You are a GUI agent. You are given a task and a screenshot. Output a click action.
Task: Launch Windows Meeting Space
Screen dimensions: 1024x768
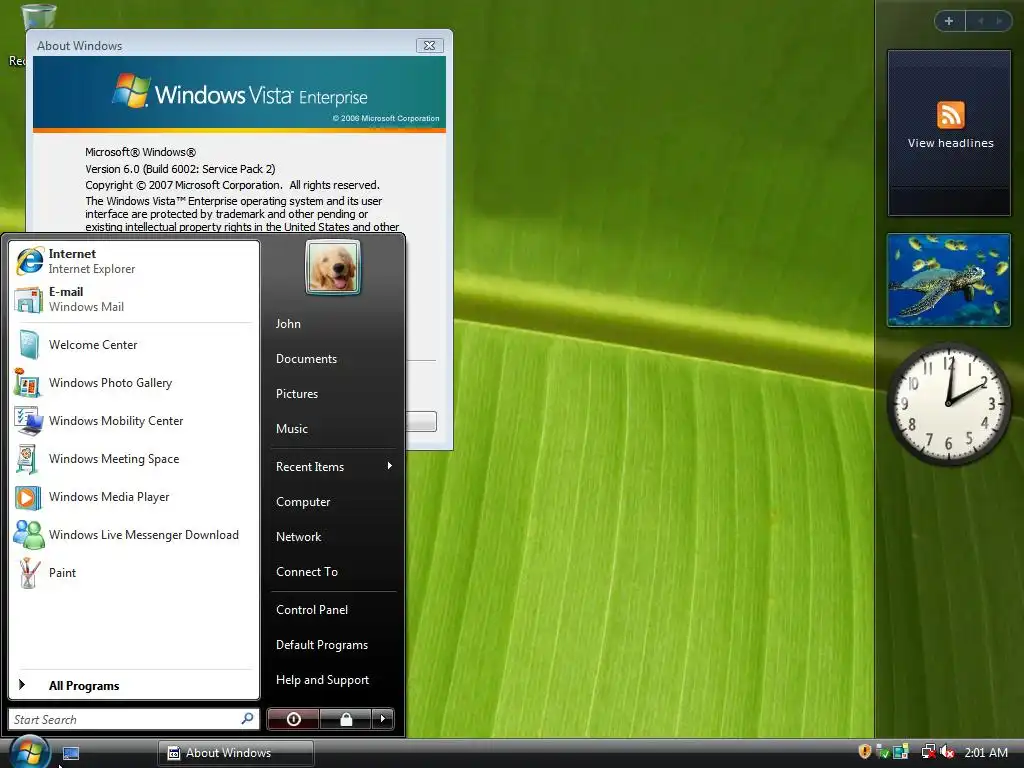(133, 458)
